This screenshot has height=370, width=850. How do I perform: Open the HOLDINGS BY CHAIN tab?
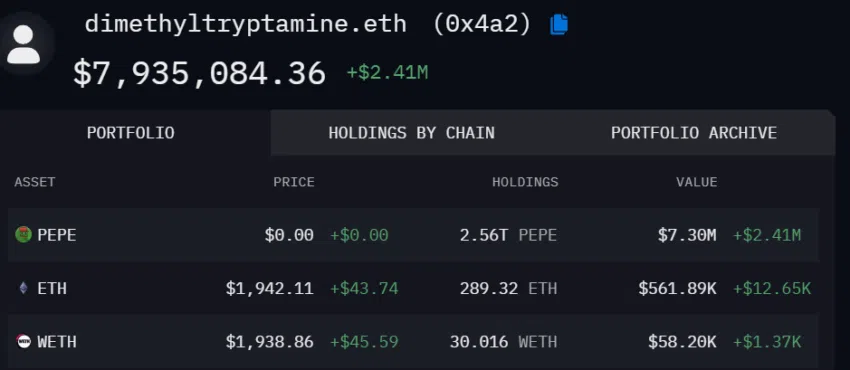[411, 133]
